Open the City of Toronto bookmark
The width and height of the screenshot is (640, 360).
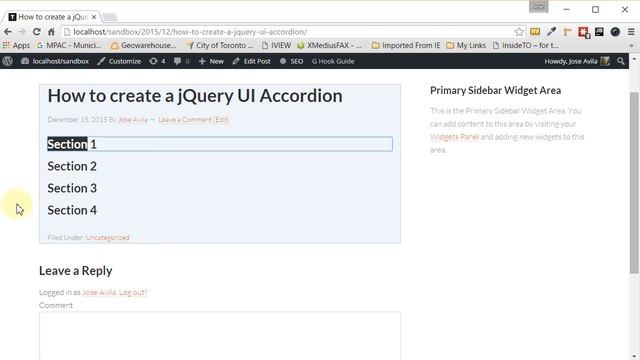coord(220,45)
